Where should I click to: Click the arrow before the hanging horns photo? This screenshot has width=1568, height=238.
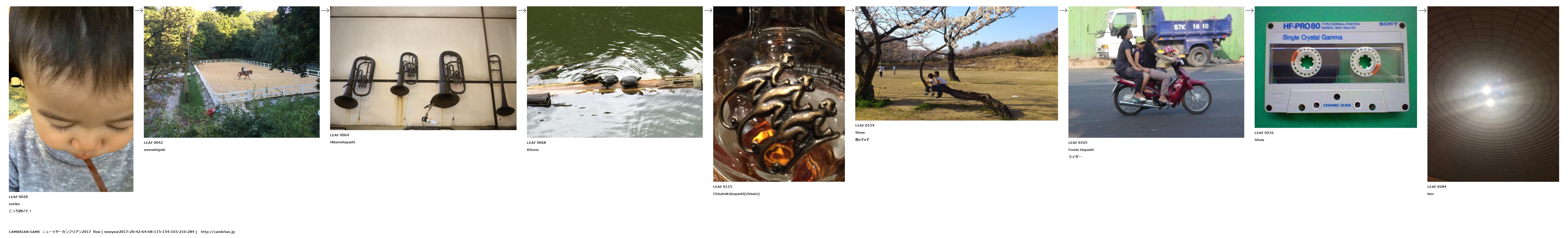325,10
